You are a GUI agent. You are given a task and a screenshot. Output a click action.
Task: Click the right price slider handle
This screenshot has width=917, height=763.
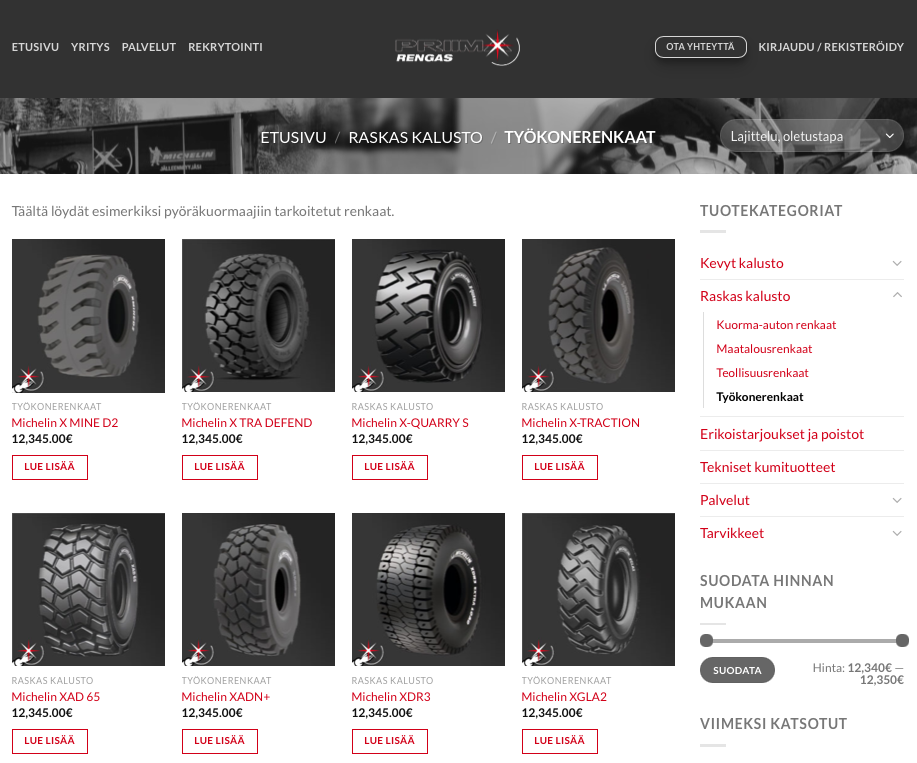point(902,640)
